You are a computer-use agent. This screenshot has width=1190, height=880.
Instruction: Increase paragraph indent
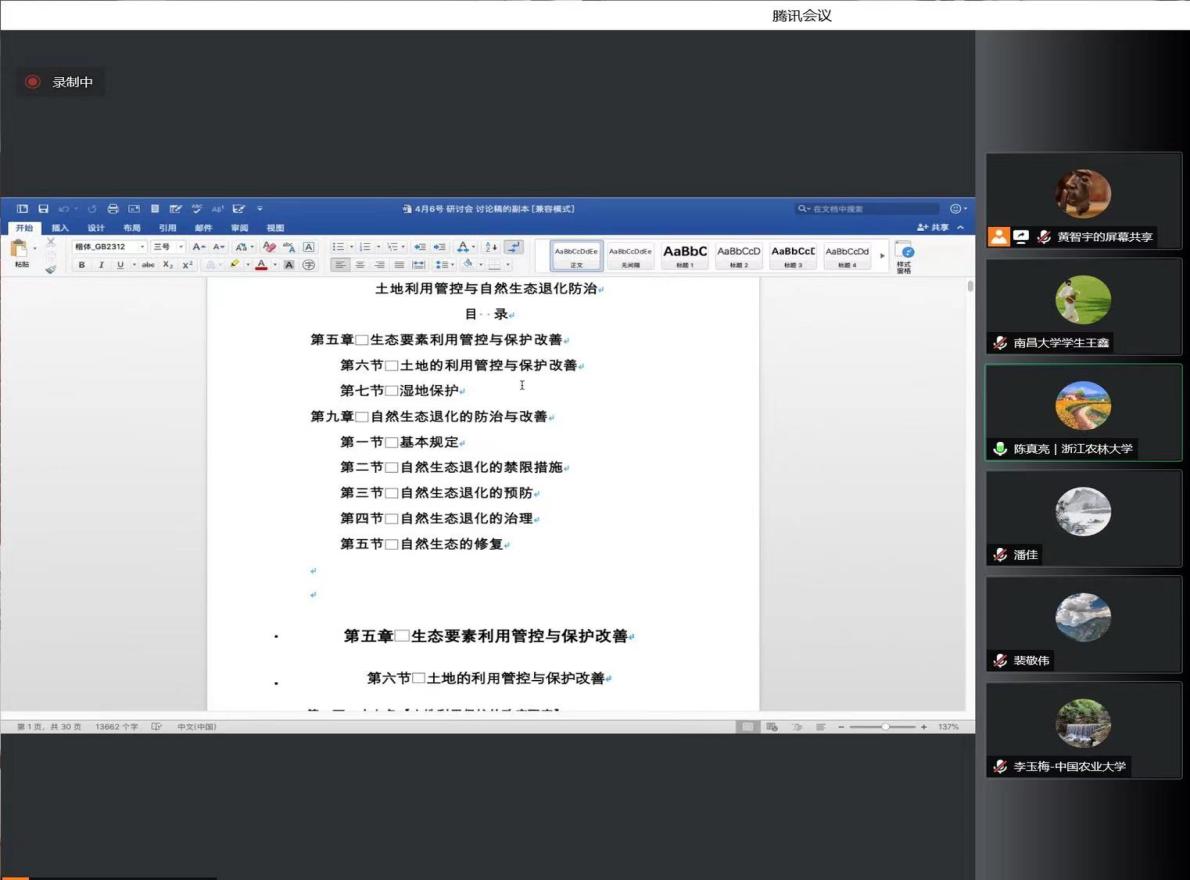point(439,247)
